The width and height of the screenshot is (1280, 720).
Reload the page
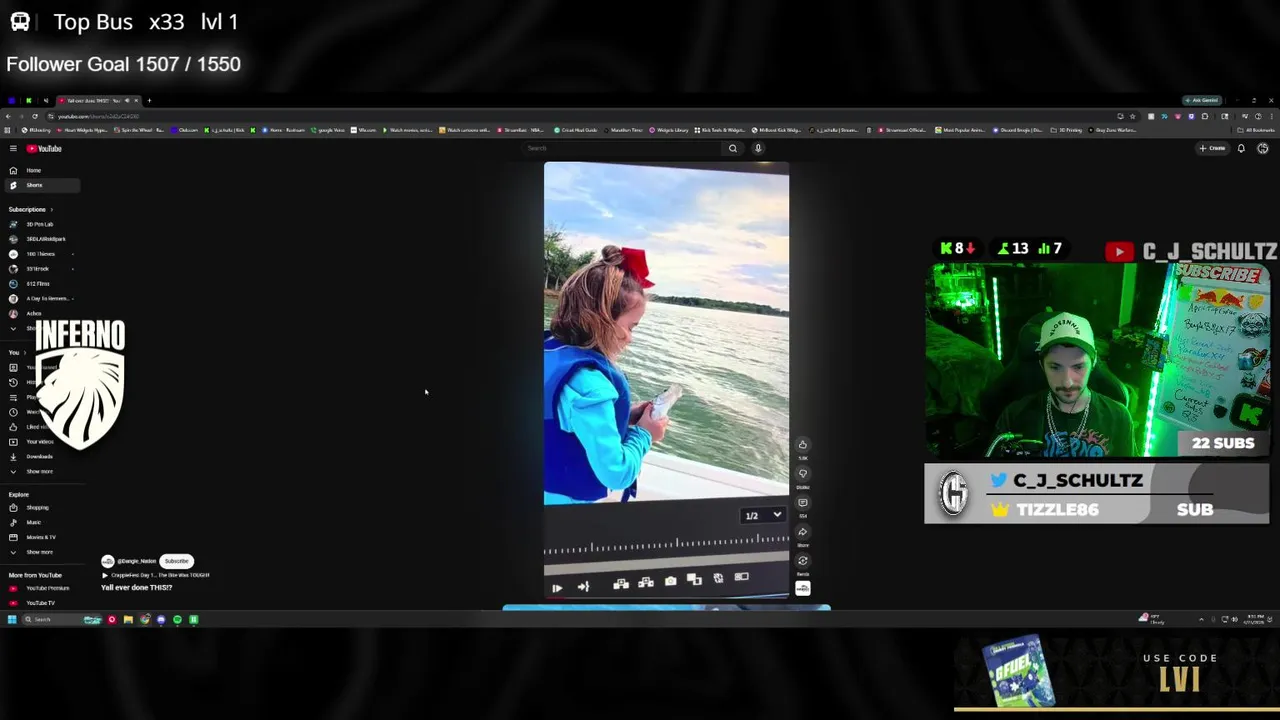click(34, 116)
